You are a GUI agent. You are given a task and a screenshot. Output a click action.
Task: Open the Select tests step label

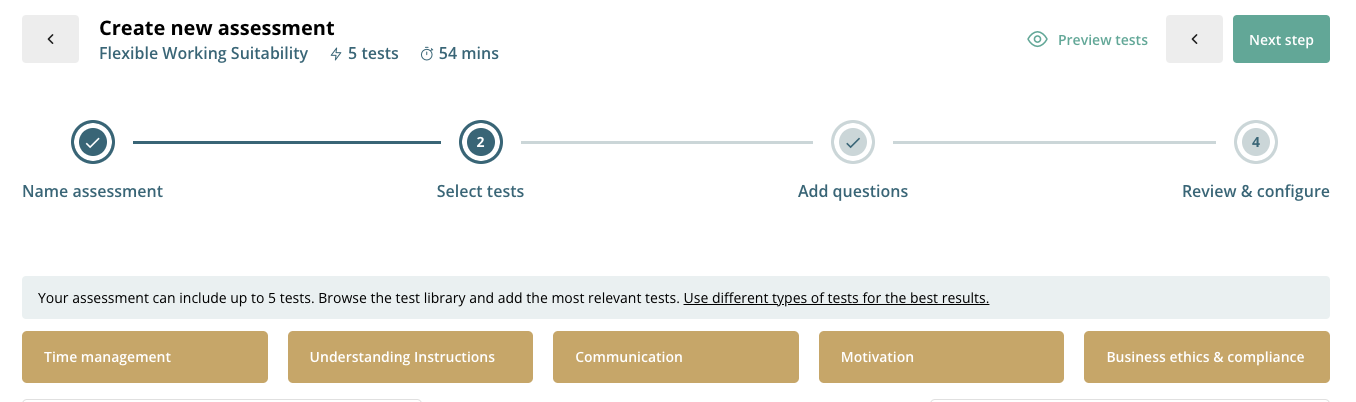pos(480,191)
